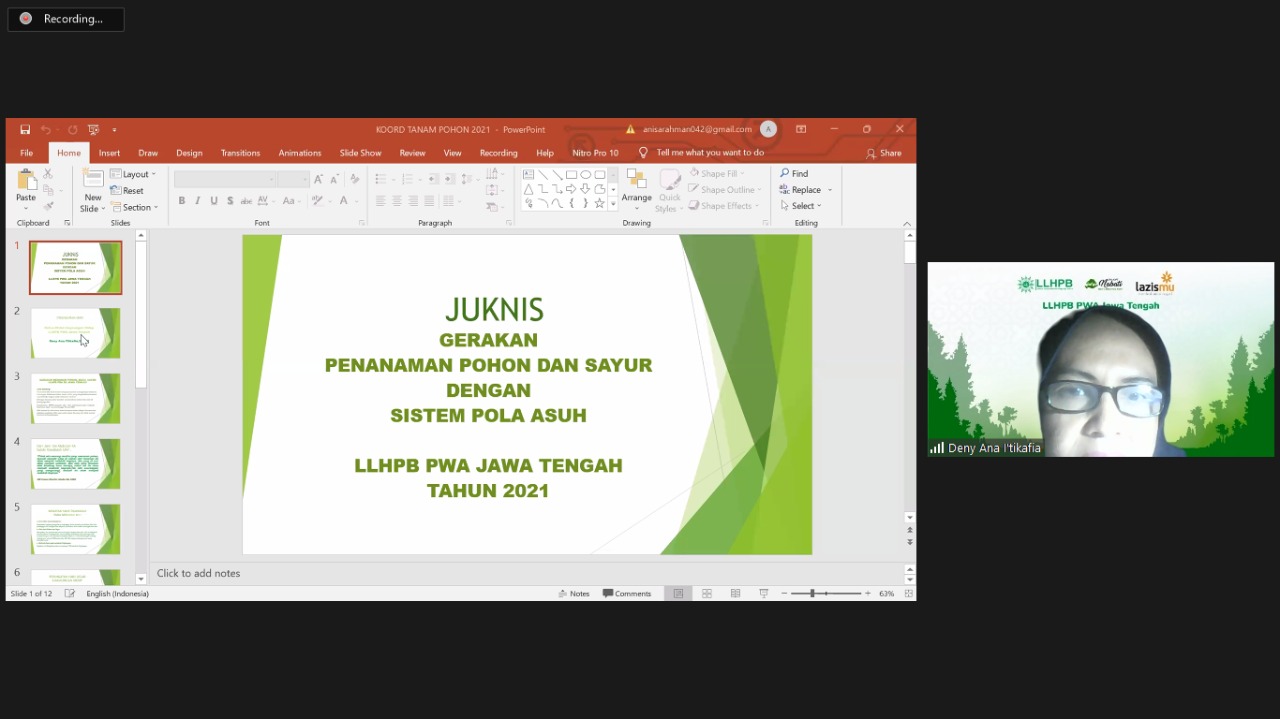Toggle the Comments pane in status bar
Viewport: 1280px width, 719px height.
(627, 593)
